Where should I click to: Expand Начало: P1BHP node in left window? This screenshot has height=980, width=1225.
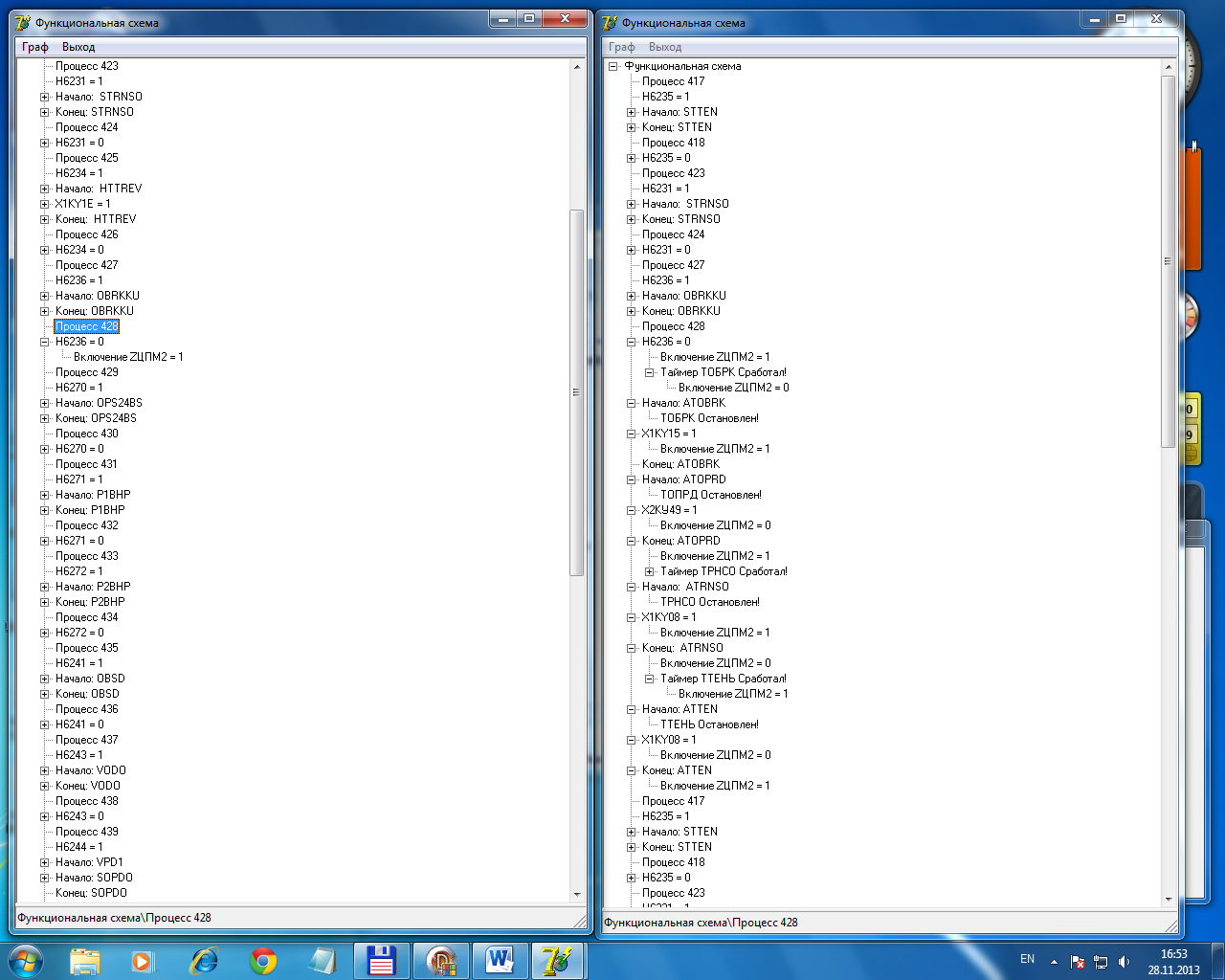pos(44,495)
